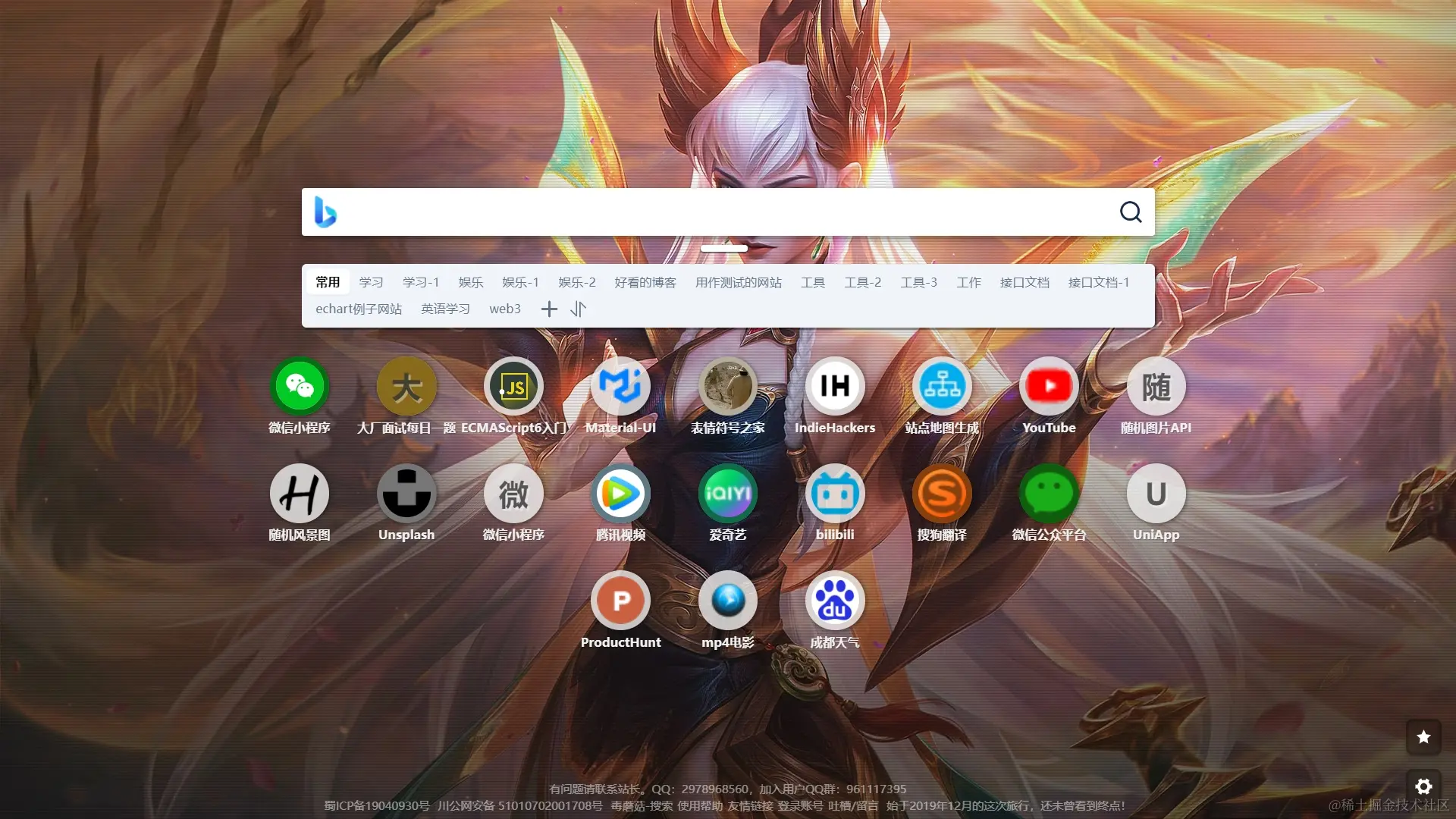Switch to the web3 category tab
The width and height of the screenshot is (1456, 819).
click(x=504, y=309)
